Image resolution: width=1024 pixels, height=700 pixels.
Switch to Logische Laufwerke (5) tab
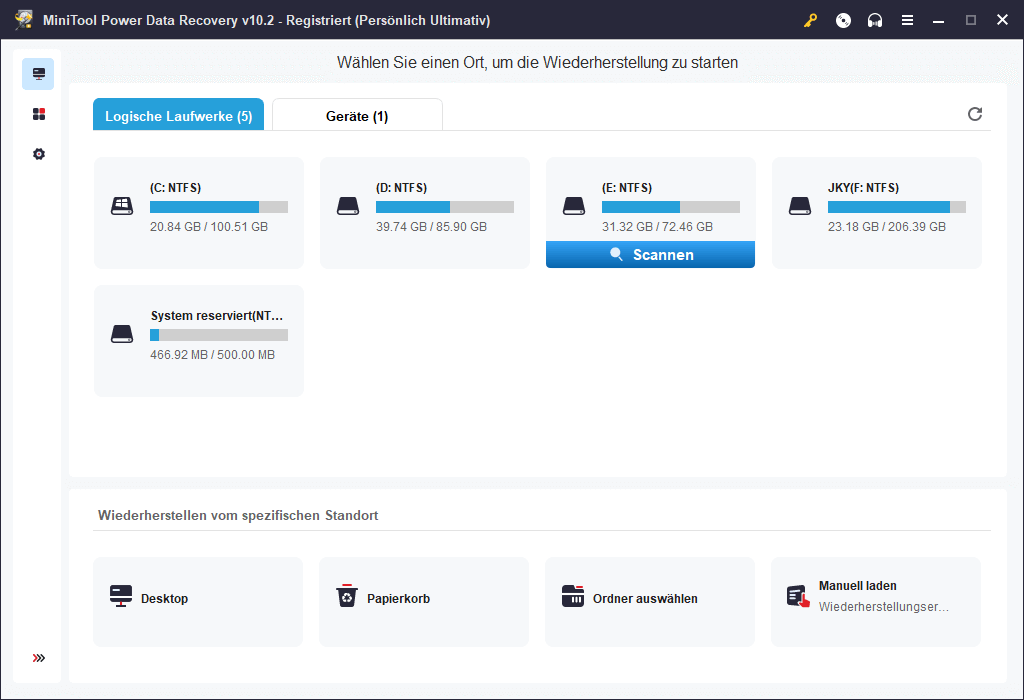(x=178, y=115)
